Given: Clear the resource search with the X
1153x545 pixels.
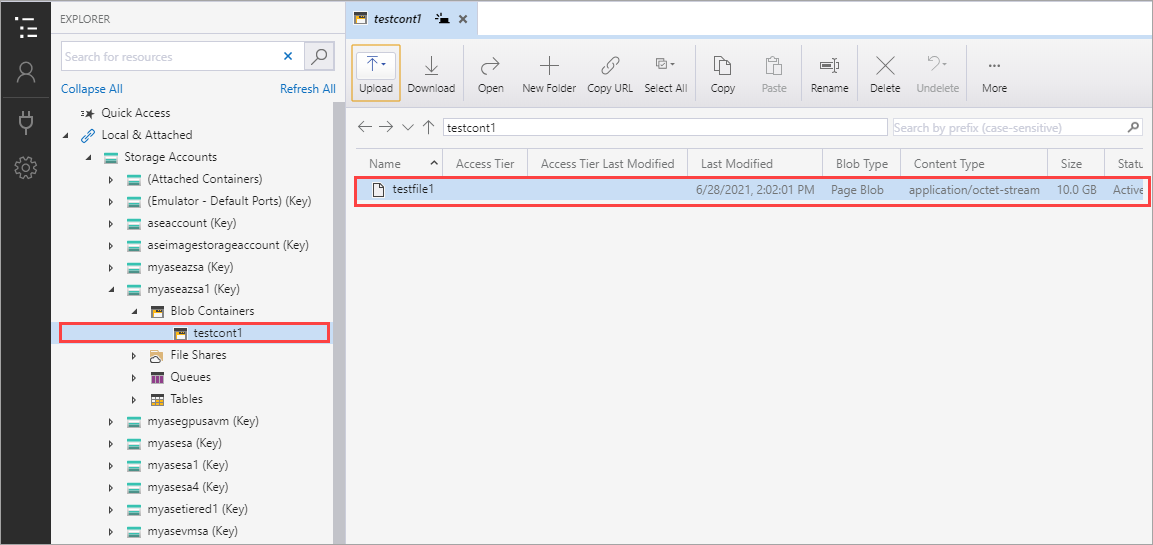Looking at the screenshot, I should point(288,56).
